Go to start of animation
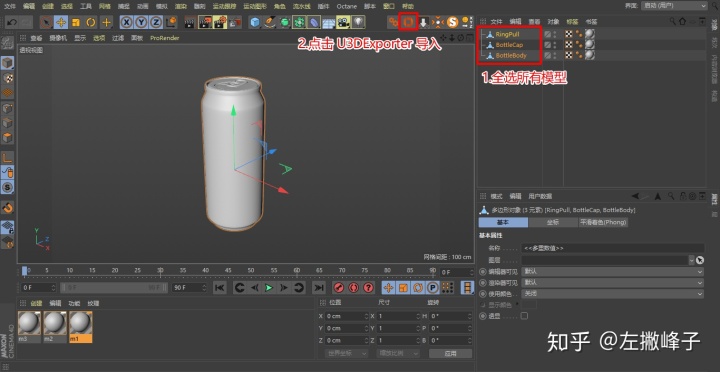This screenshot has height=372, width=720. (219, 288)
